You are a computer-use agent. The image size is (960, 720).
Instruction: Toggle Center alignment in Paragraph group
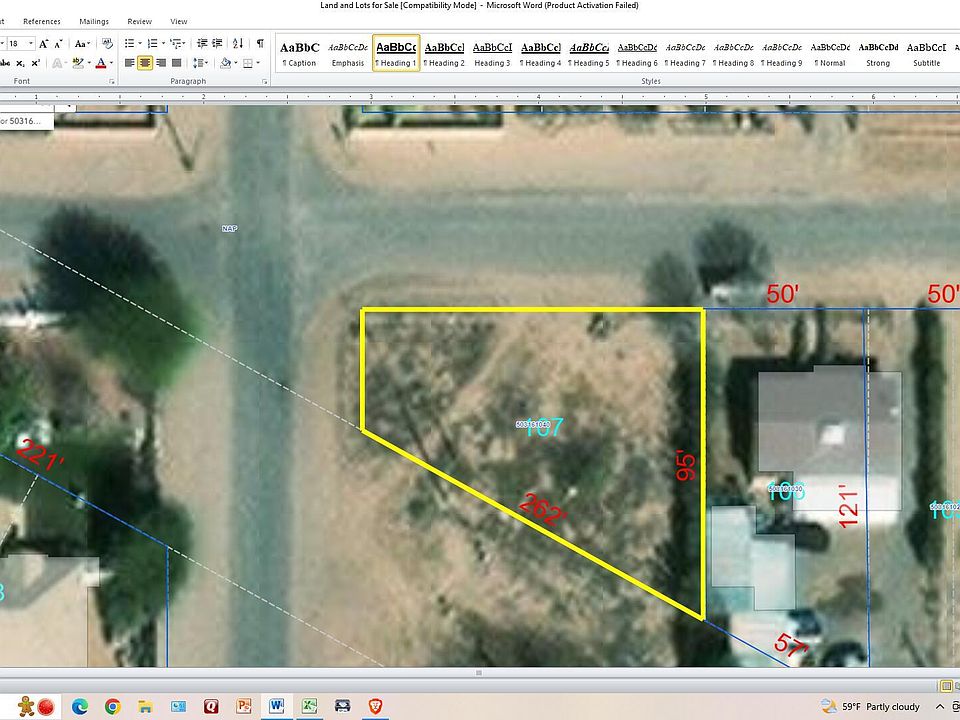point(146,63)
